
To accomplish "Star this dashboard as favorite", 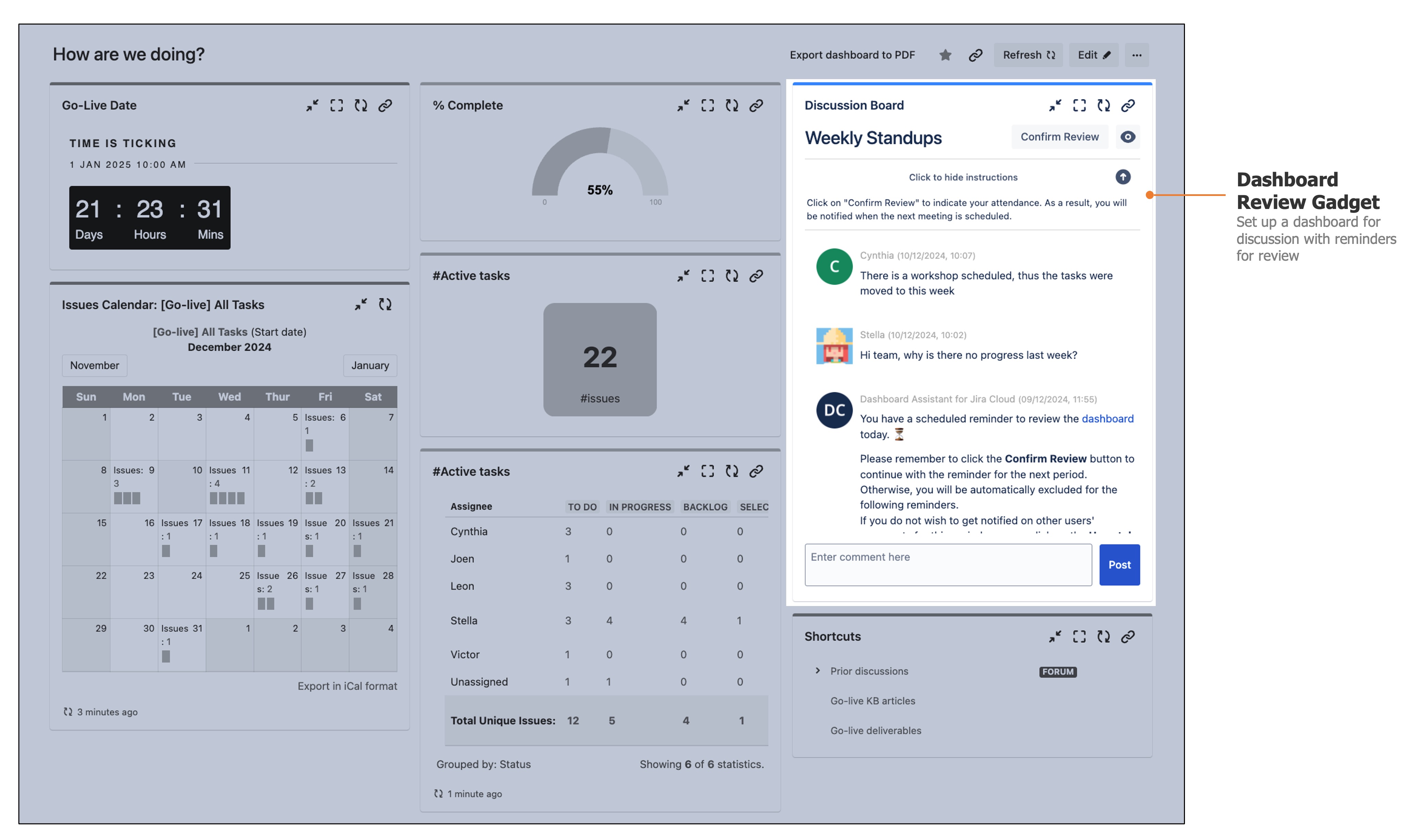I will (x=945, y=55).
